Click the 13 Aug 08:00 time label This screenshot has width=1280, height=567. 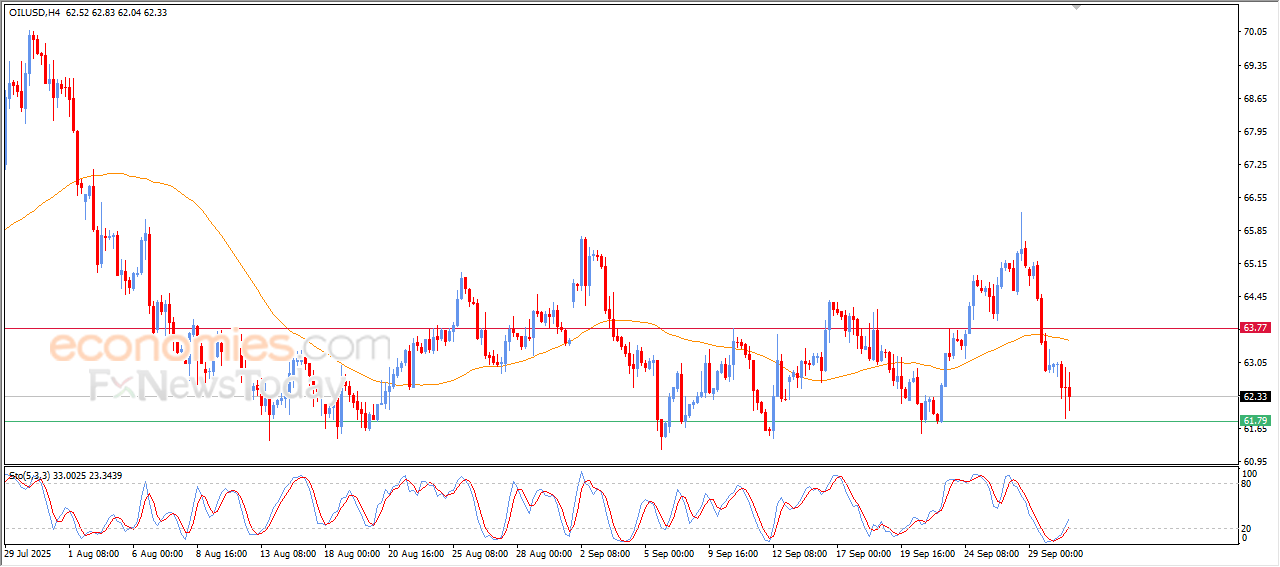287,553
